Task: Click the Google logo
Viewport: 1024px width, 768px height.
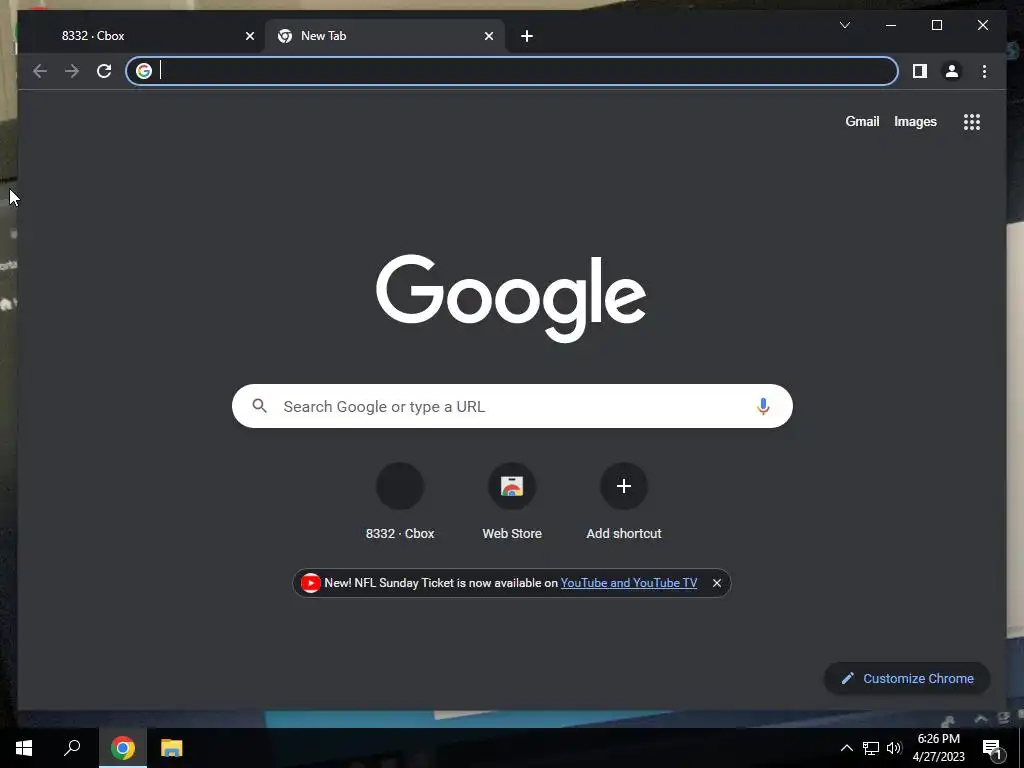Action: [511, 298]
